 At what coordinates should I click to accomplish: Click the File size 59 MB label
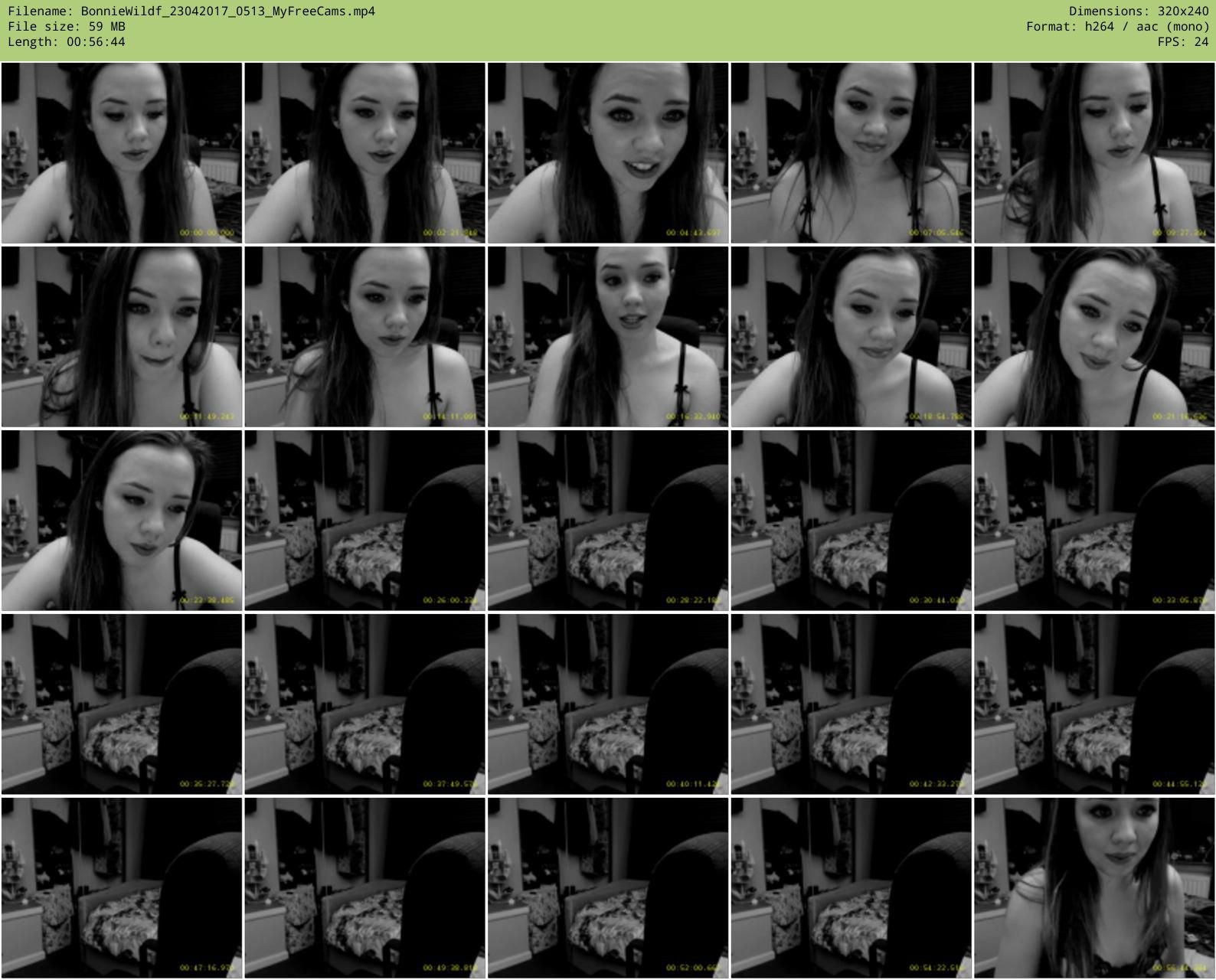point(67,27)
